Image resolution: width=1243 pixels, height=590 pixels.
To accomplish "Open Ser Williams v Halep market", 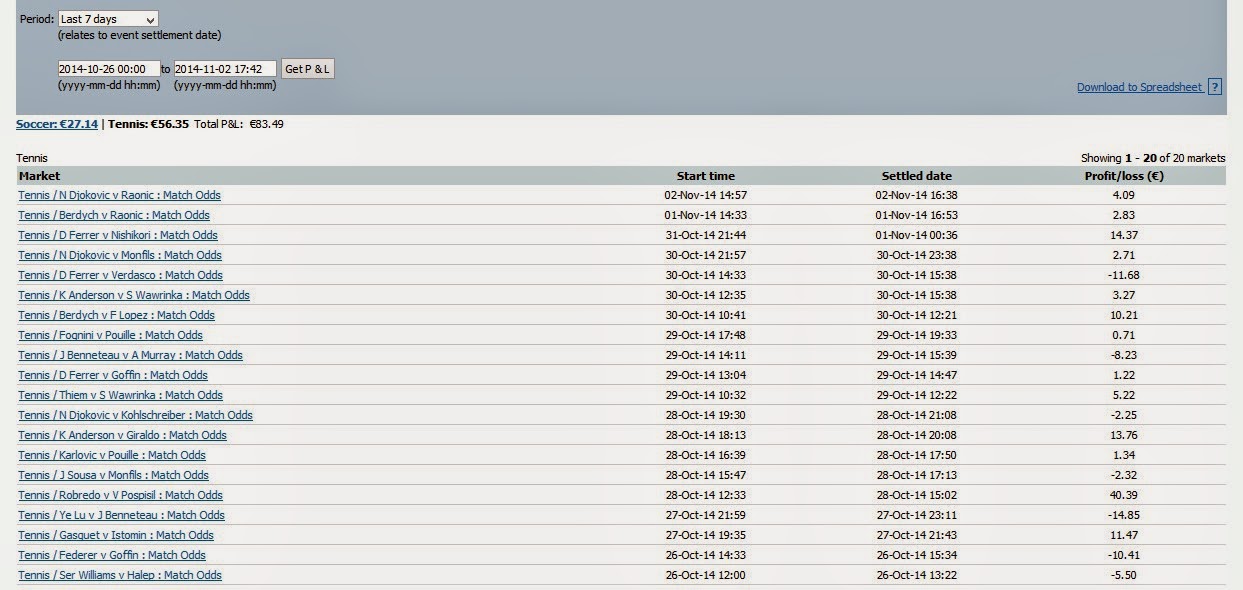I will click(x=120, y=575).
